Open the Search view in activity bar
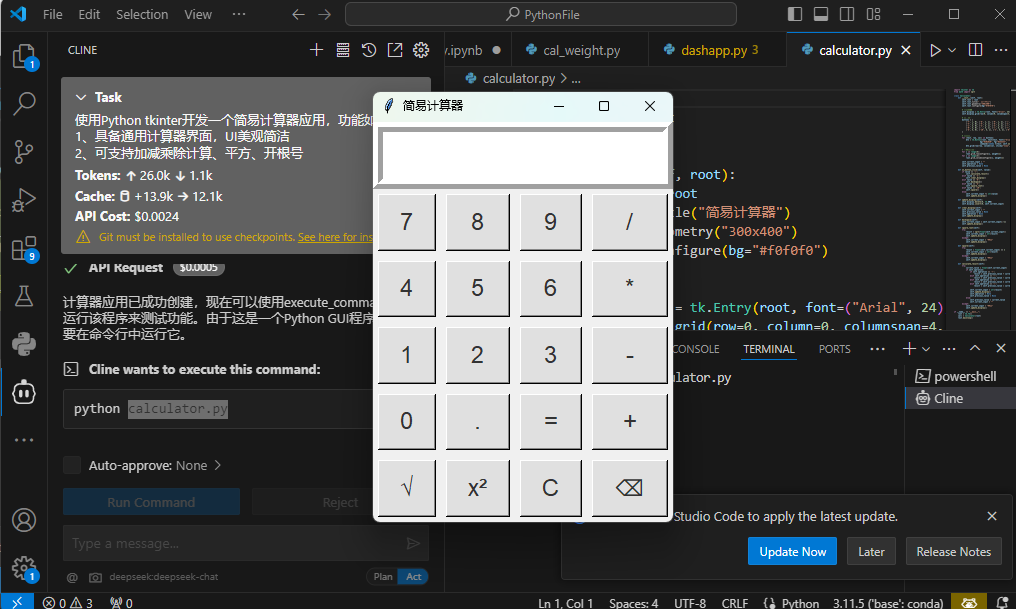1016x609 pixels. (x=24, y=104)
